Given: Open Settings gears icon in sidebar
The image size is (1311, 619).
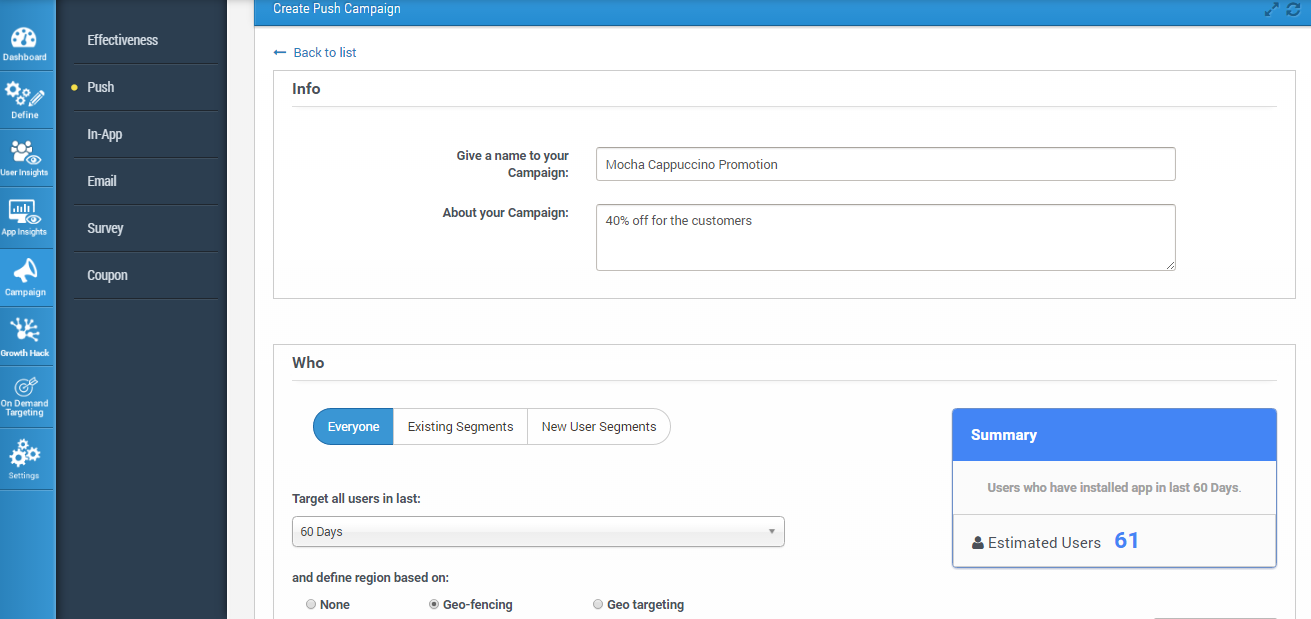Looking at the screenshot, I should click(25, 455).
